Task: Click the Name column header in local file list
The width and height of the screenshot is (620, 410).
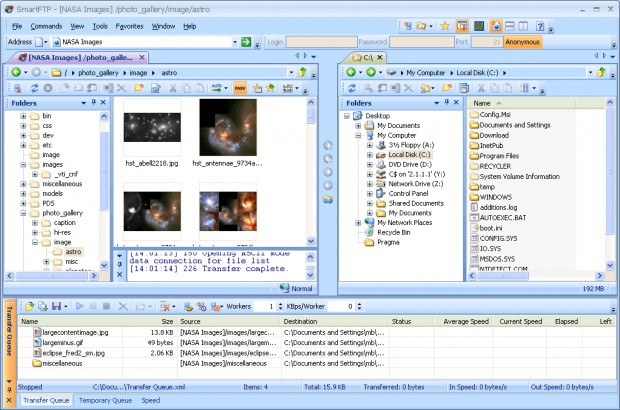Action: [x=482, y=103]
